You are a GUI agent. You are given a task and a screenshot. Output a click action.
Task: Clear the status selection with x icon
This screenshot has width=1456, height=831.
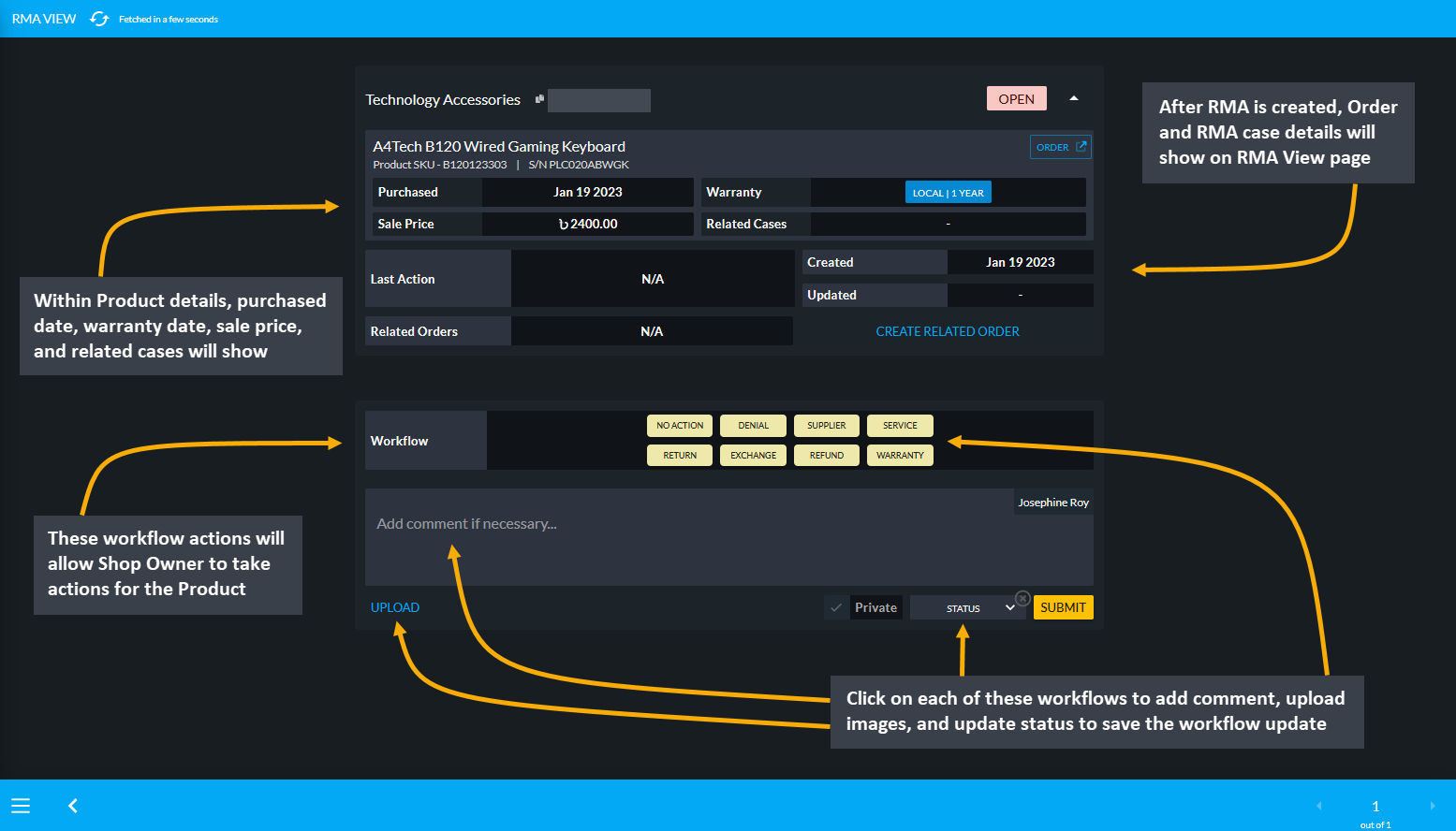point(1023,598)
